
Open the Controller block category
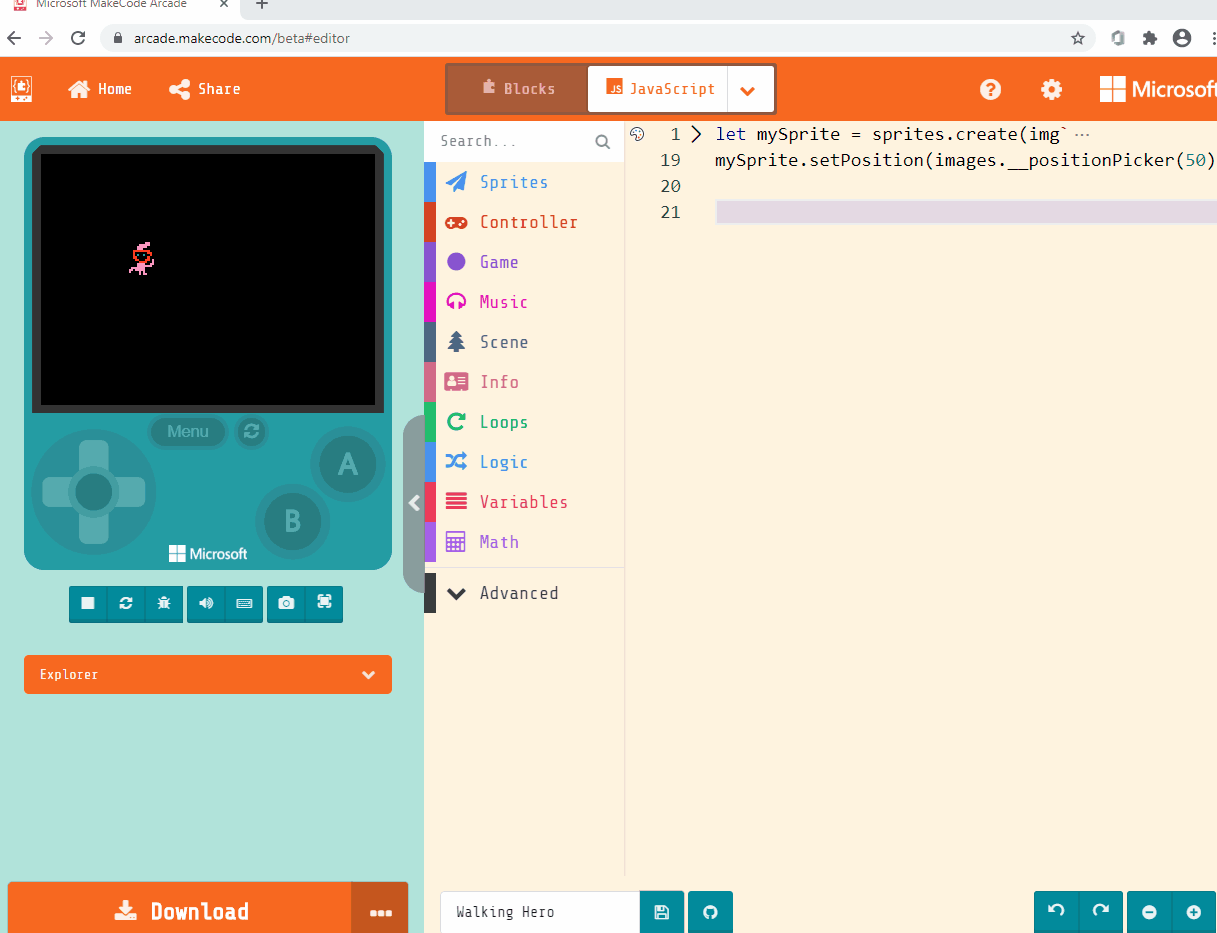[524, 222]
